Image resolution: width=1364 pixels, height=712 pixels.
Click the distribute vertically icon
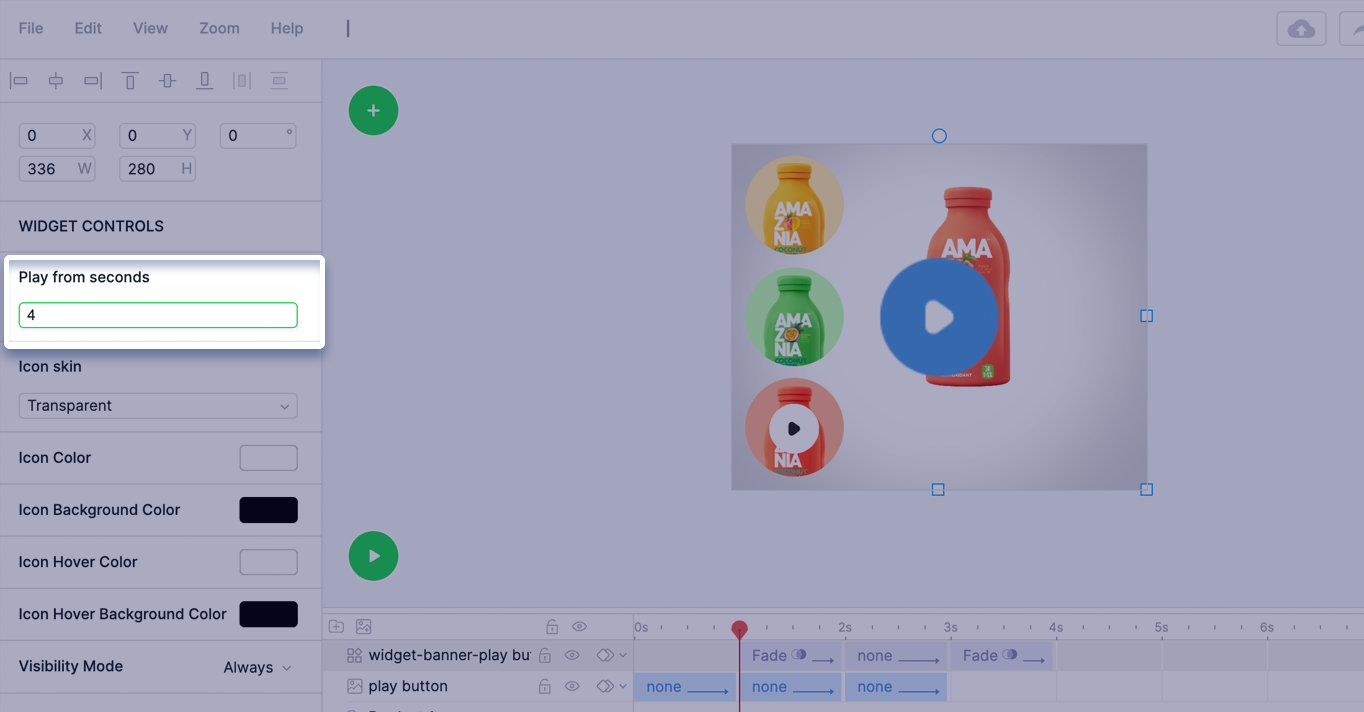click(x=279, y=81)
